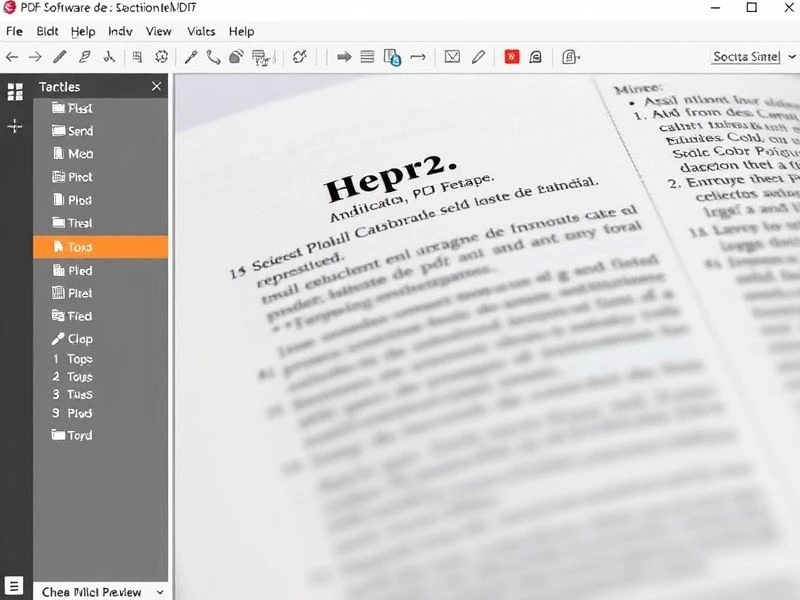Click the rotate refresh toolbar icon
This screenshot has height=600, width=800.
tap(299, 57)
